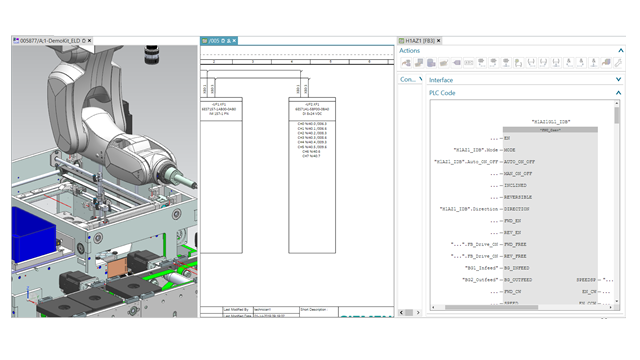Click the database cylinder icon in Actions toolbar
640x360 pixels.
point(431,63)
